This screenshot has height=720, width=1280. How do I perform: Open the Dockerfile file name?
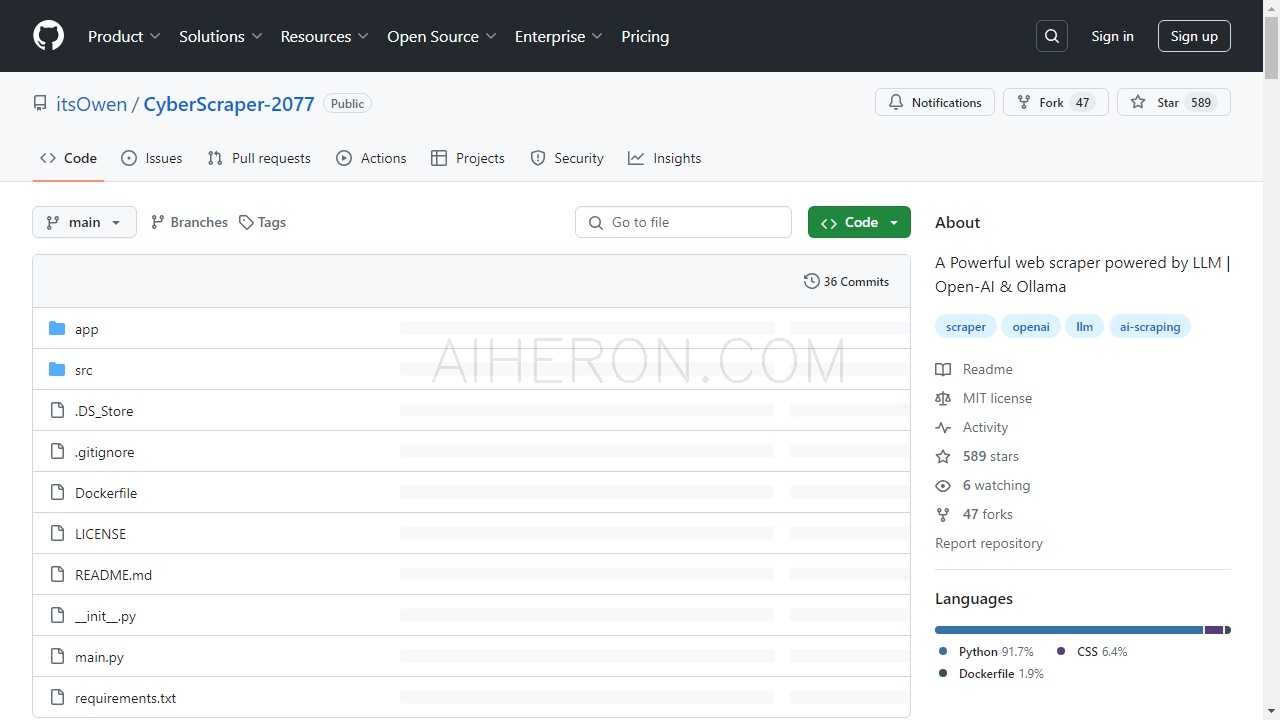pos(106,493)
